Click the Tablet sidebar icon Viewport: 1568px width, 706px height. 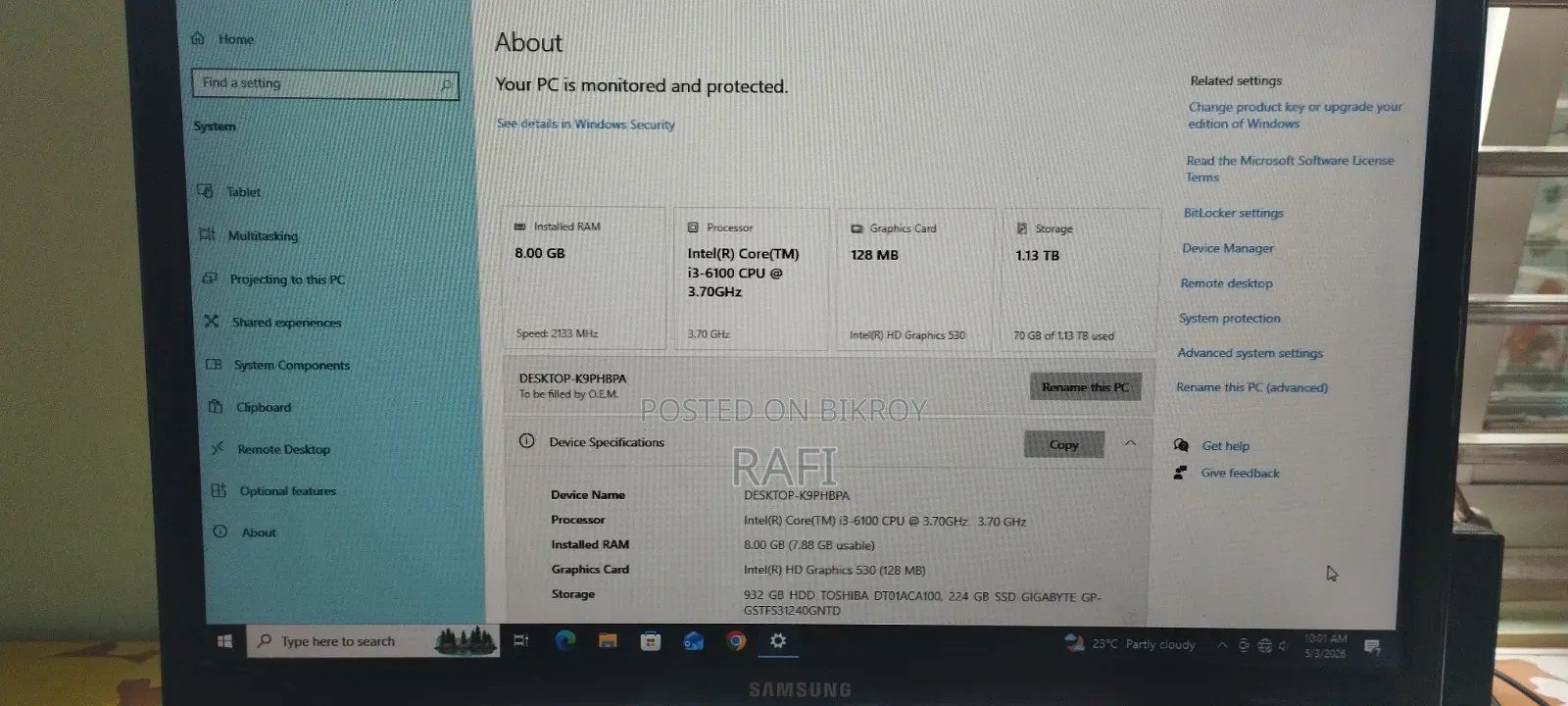(x=205, y=190)
